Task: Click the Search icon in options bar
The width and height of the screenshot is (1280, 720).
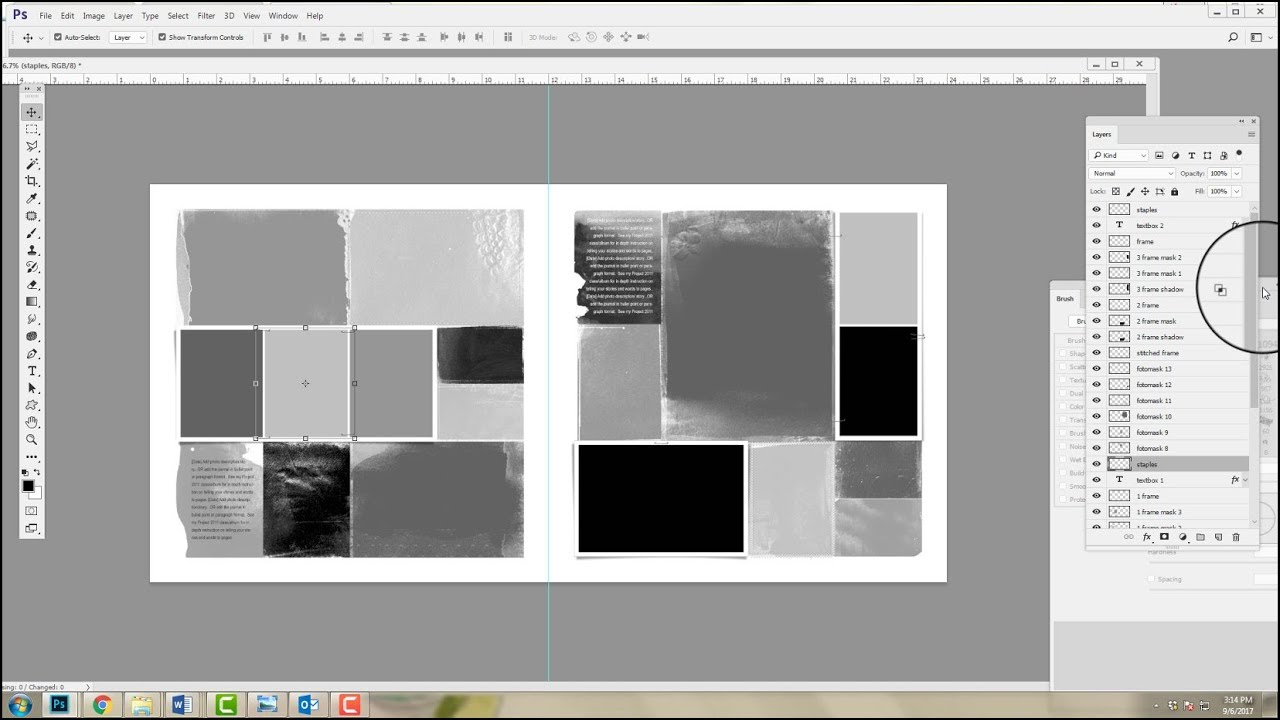Action: coord(1233,37)
